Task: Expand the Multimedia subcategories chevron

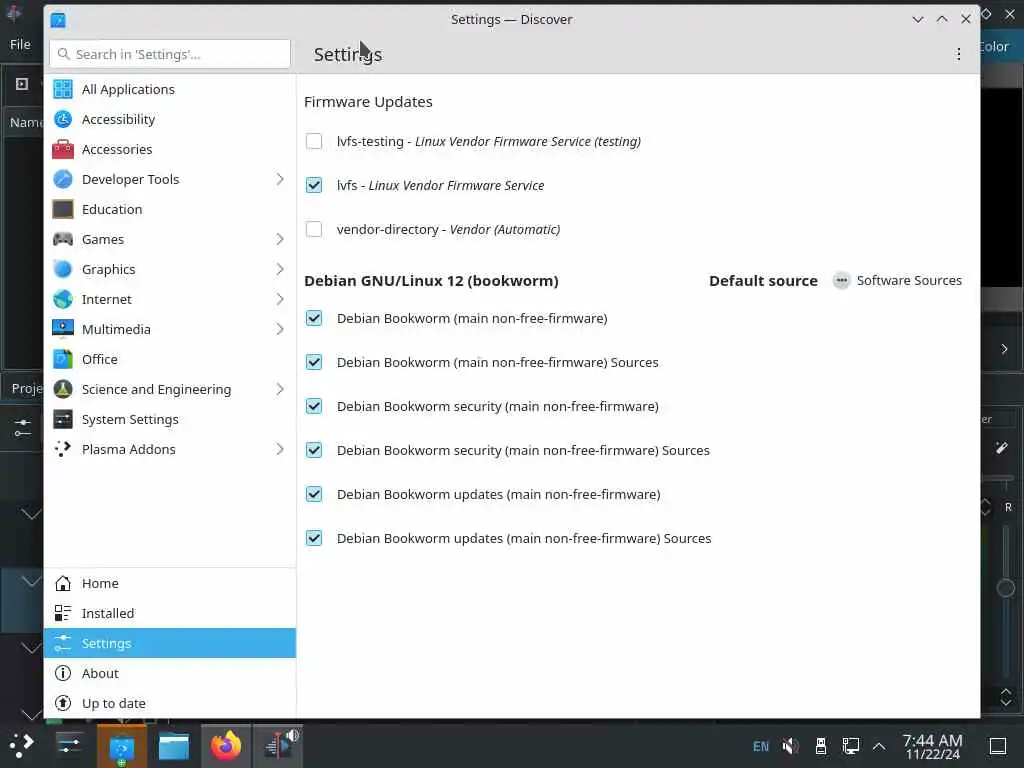Action: (x=280, y=330)
